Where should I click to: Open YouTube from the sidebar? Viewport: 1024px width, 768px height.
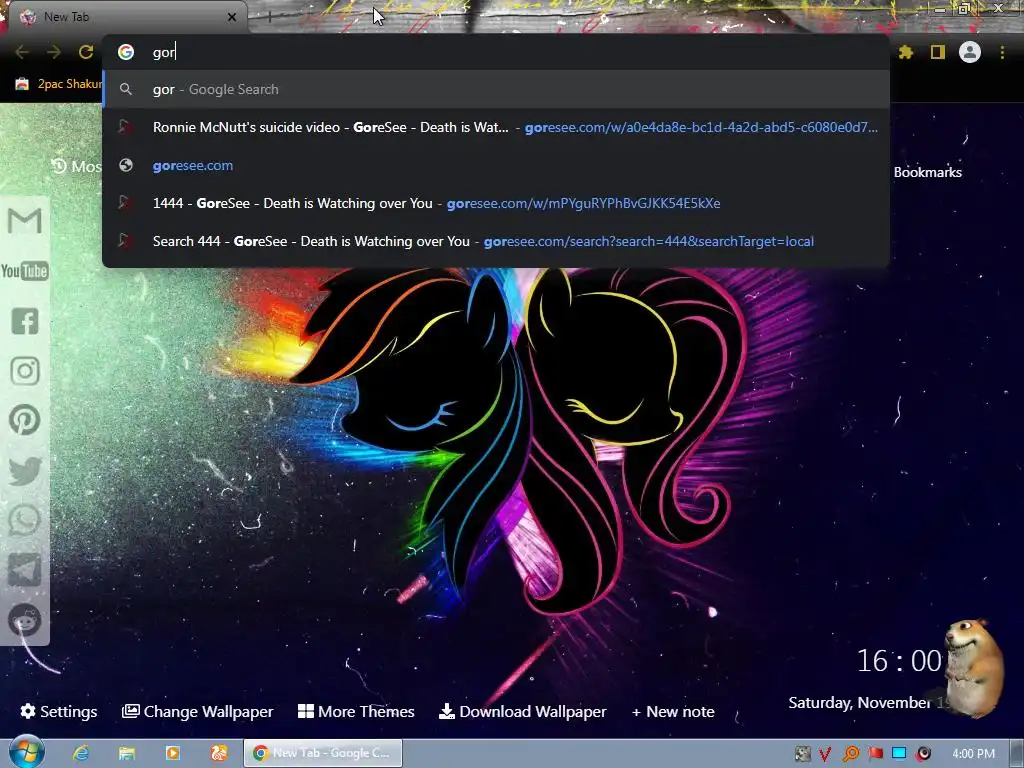(x=25, y=271)
